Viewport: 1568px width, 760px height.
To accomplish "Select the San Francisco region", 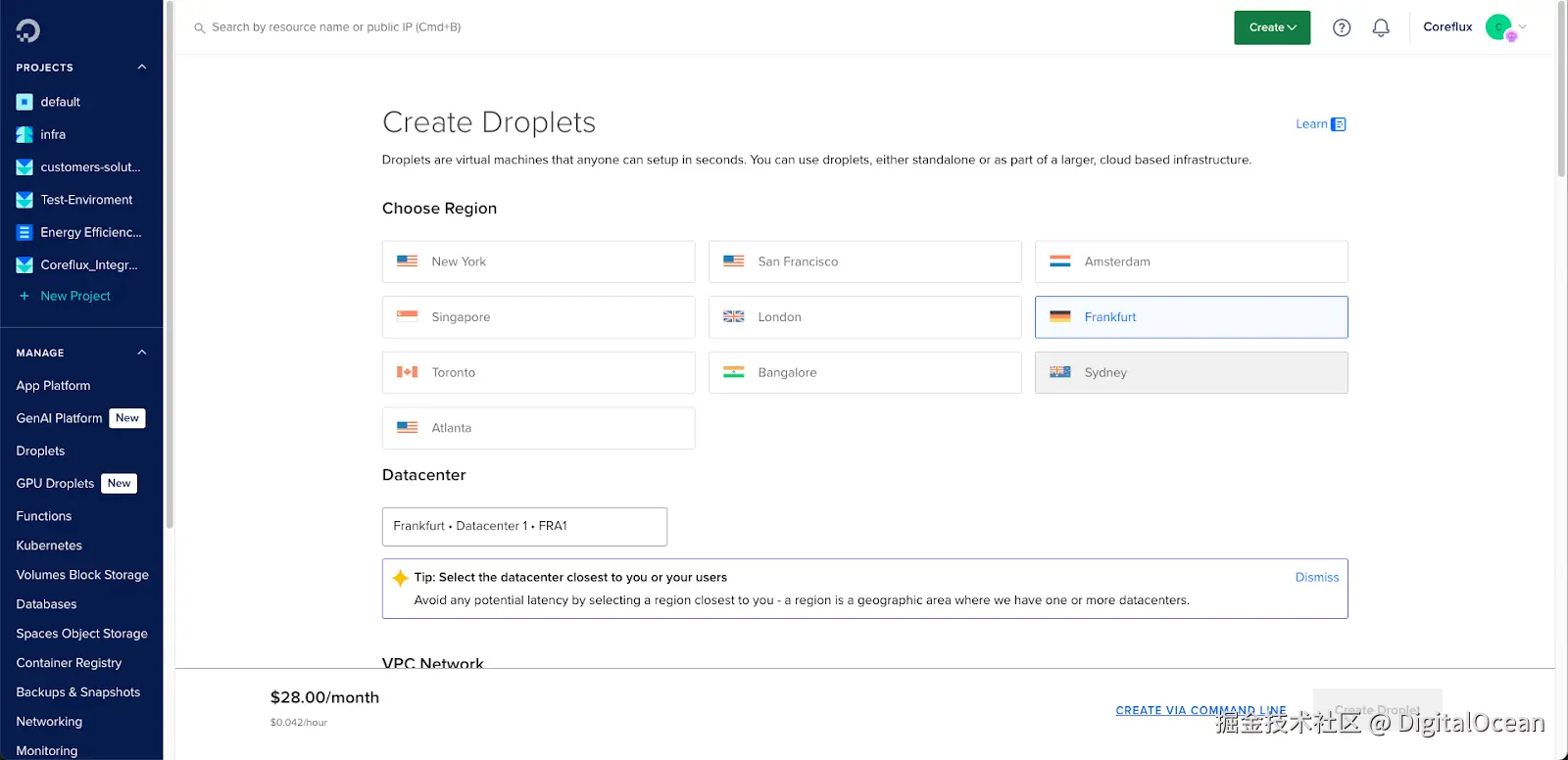I will [864, 261].
